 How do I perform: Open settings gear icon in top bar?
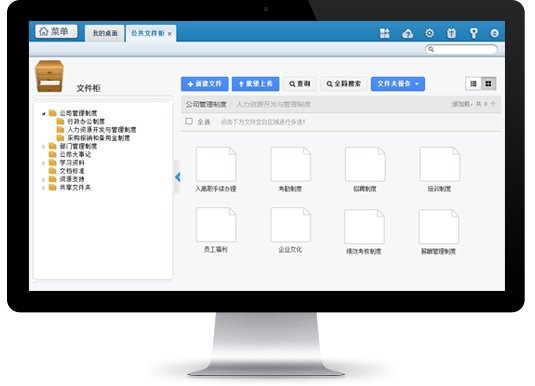tap(429, 33)
